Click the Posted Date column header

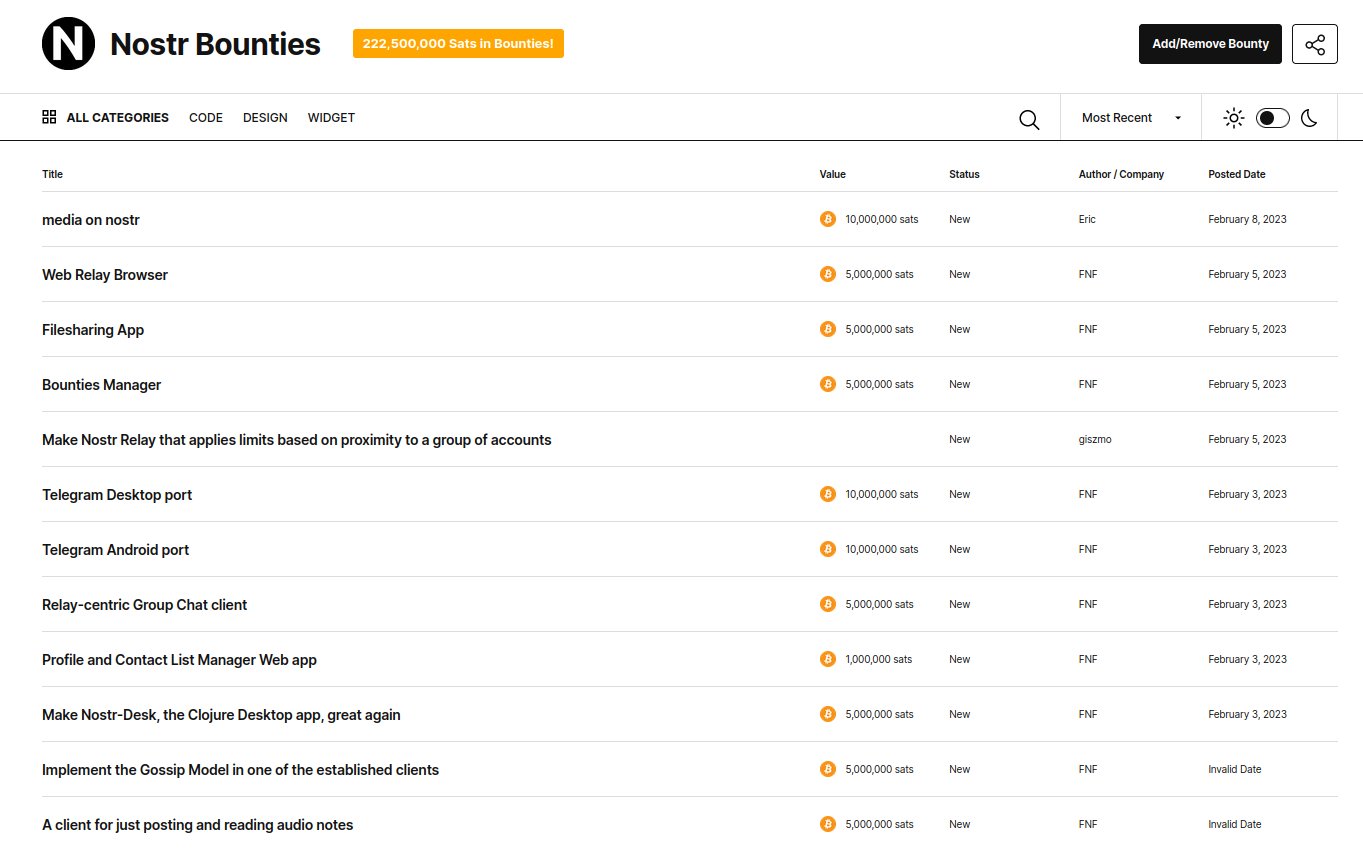tap(1236, 174)
